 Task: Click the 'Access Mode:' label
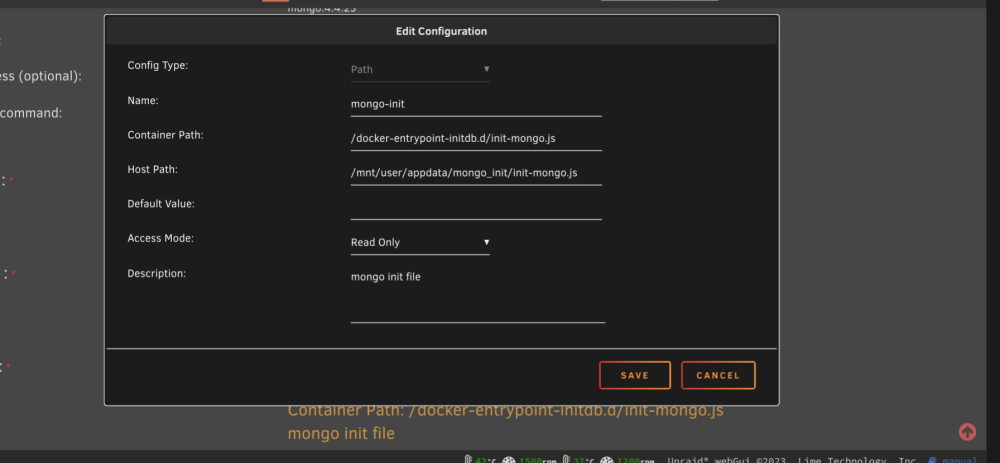[161, 238]
